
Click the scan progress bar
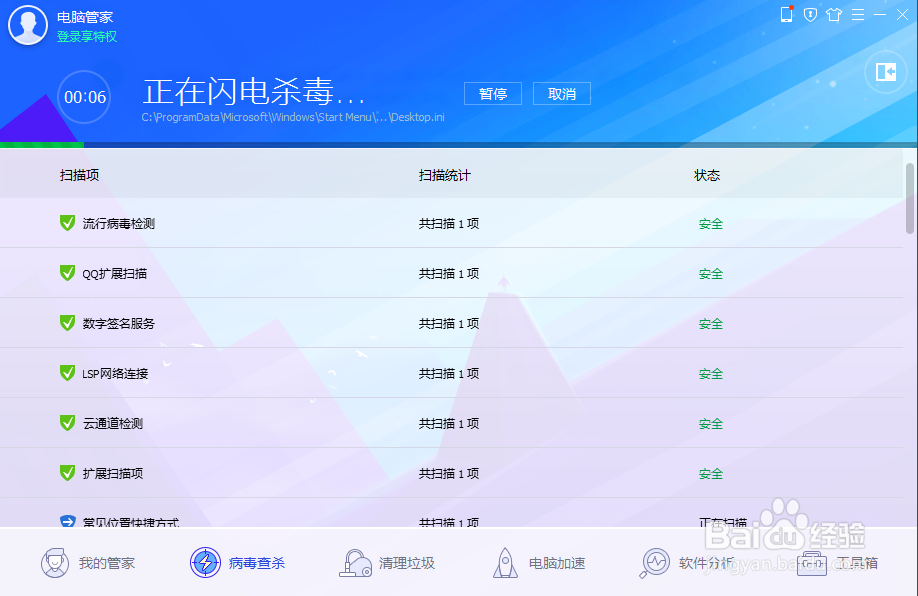(x=459, y=145)
